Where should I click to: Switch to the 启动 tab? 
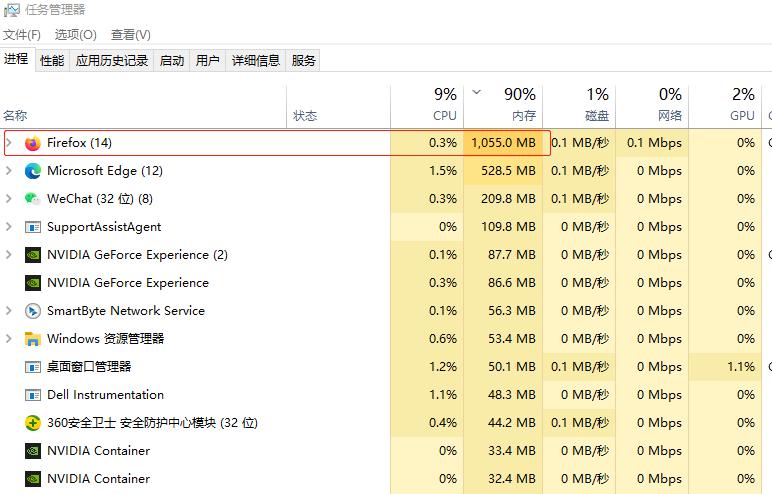(172, 61)
